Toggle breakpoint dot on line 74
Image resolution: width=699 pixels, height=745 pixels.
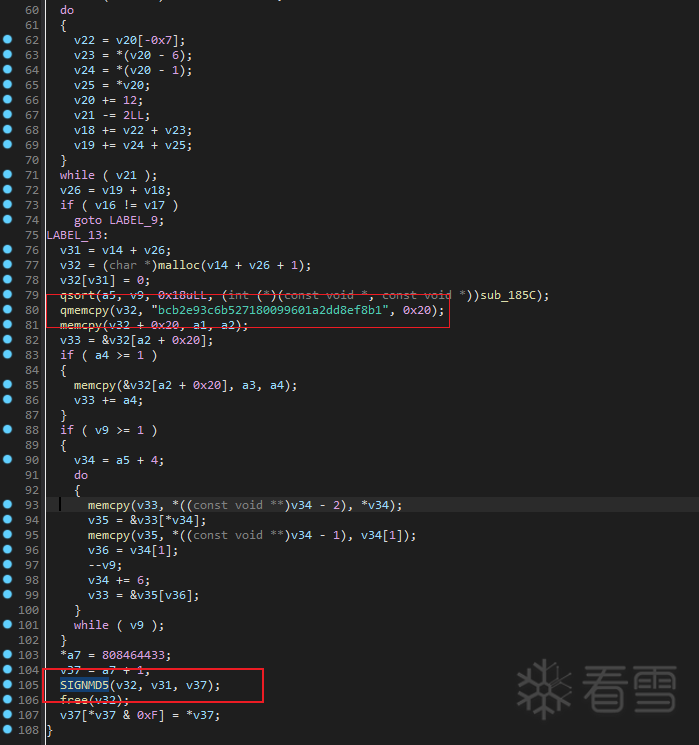[8, 220]
